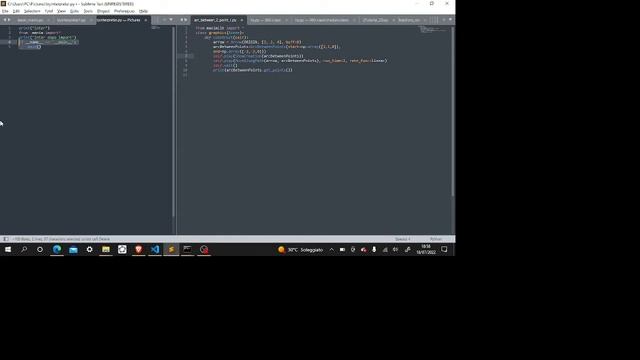The image size is (640, 360).
Task: Open Cortana from the taskbar
Action: pos(40,249)
